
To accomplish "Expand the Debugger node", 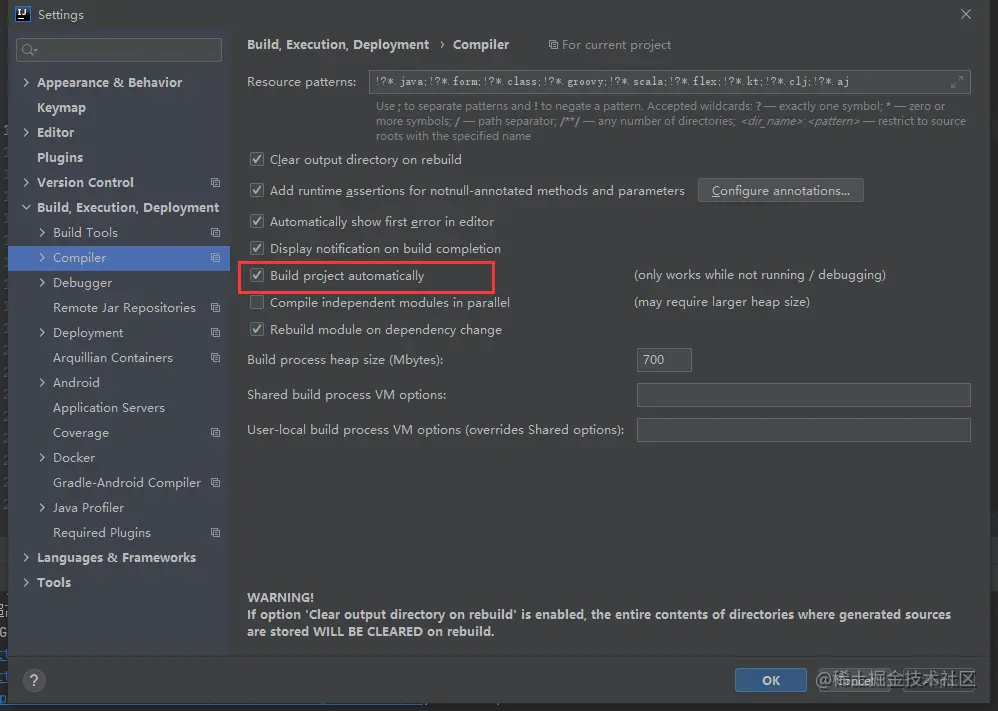I will click(x=42, y=283).
